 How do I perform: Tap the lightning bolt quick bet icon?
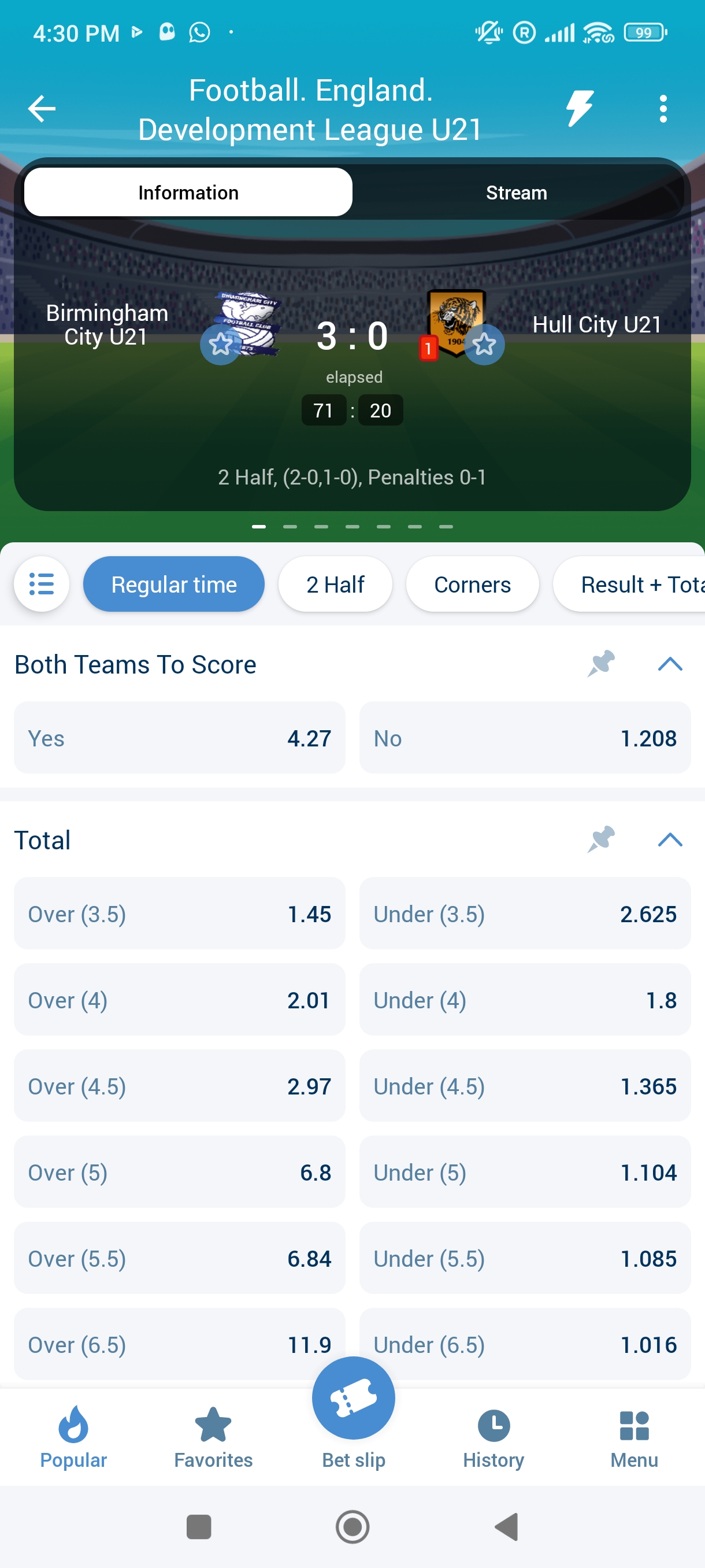click(579, 109)
